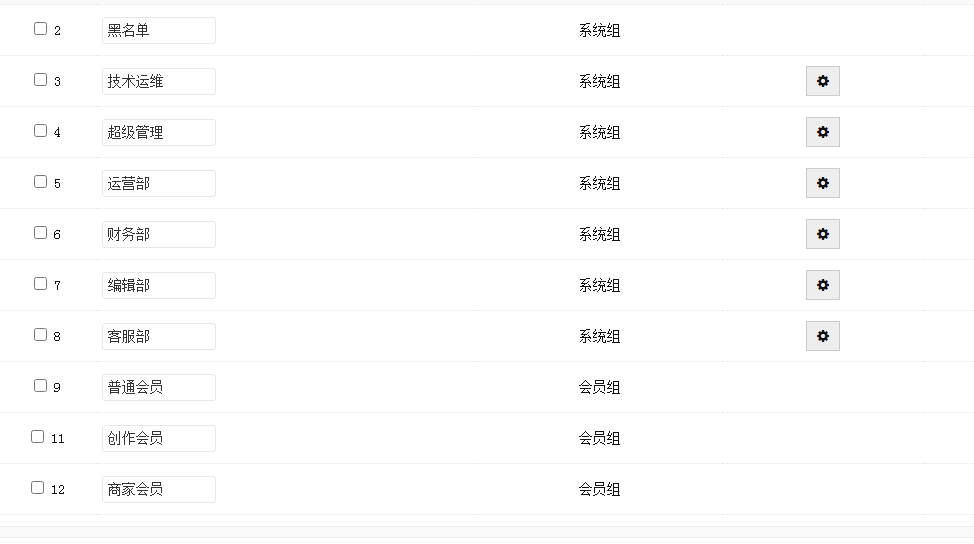This screenshot has width=974, height=544.
Task: Select row 5 checkbox beside 运营部
Action: pyautogui.click(x=41, y=182)
